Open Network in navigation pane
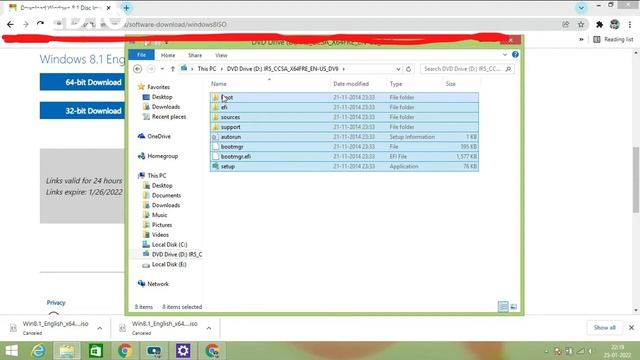Screen dimensions: 640x360 153,284
